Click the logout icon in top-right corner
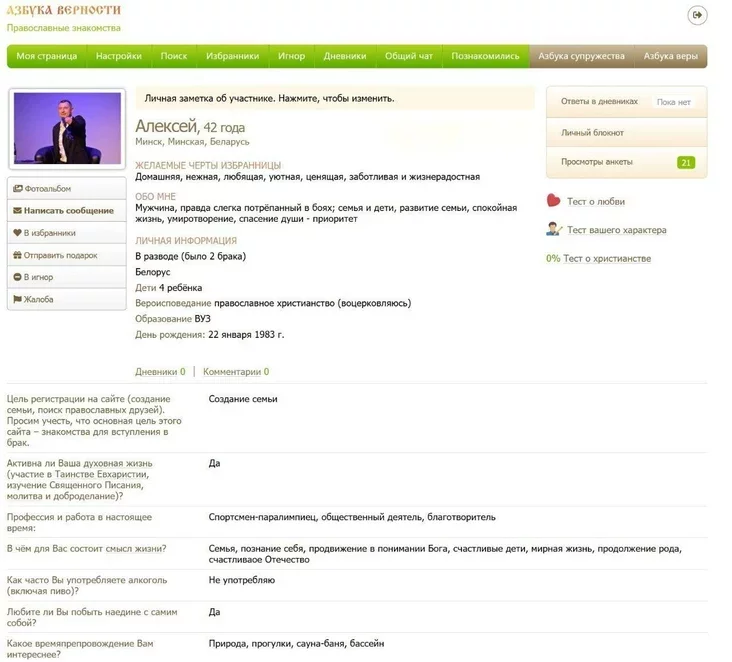 point(697,15)
